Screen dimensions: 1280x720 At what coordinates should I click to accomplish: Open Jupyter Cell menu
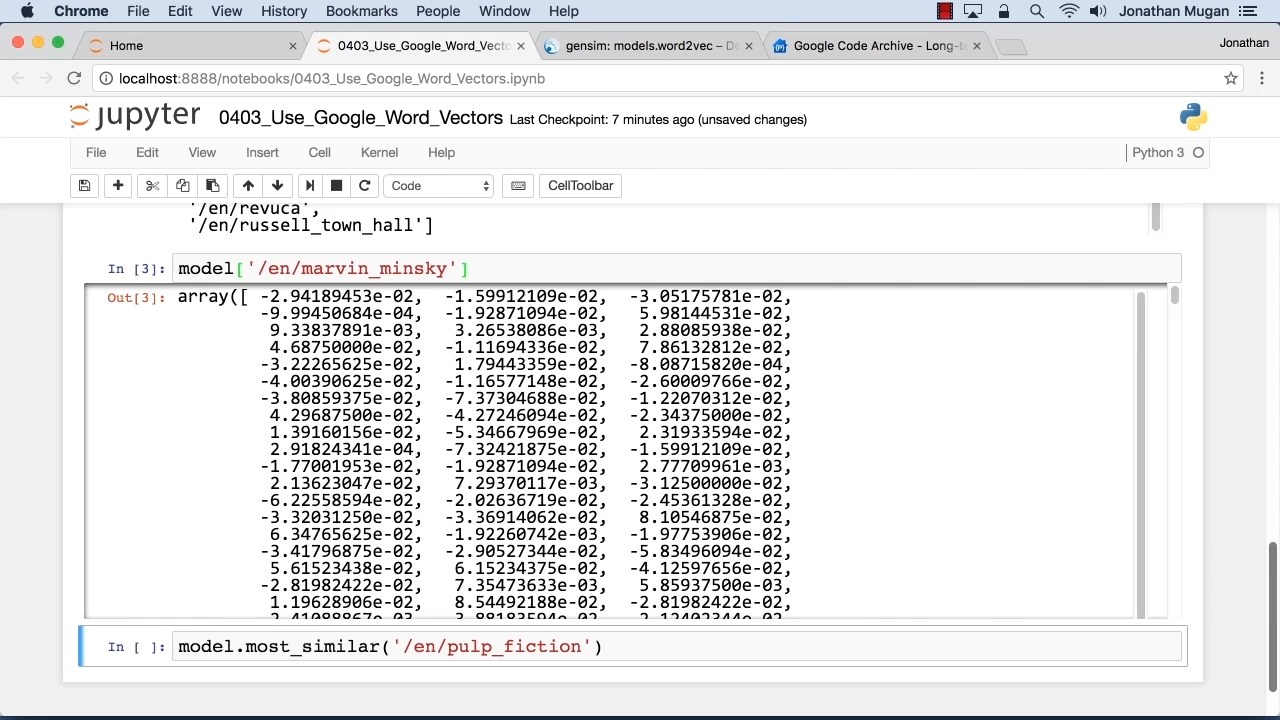click(319, 152)
